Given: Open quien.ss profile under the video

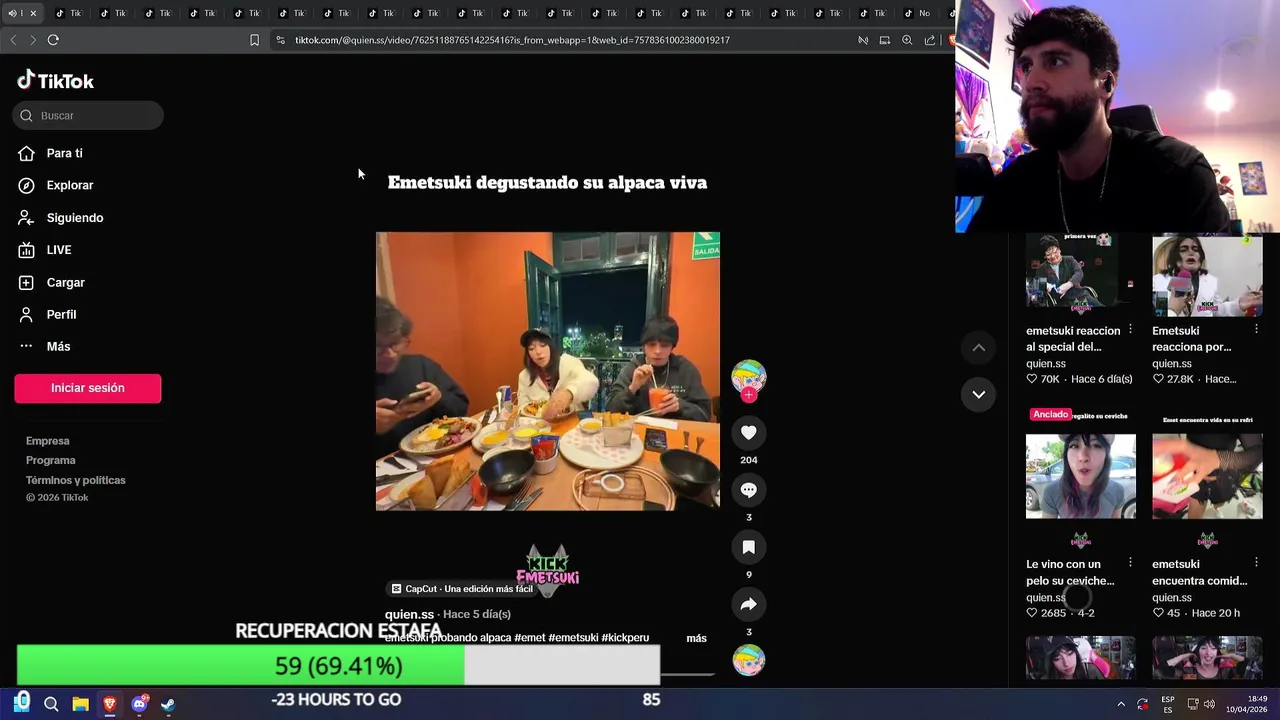Looking at the screenshot, I should pos(409,614).
